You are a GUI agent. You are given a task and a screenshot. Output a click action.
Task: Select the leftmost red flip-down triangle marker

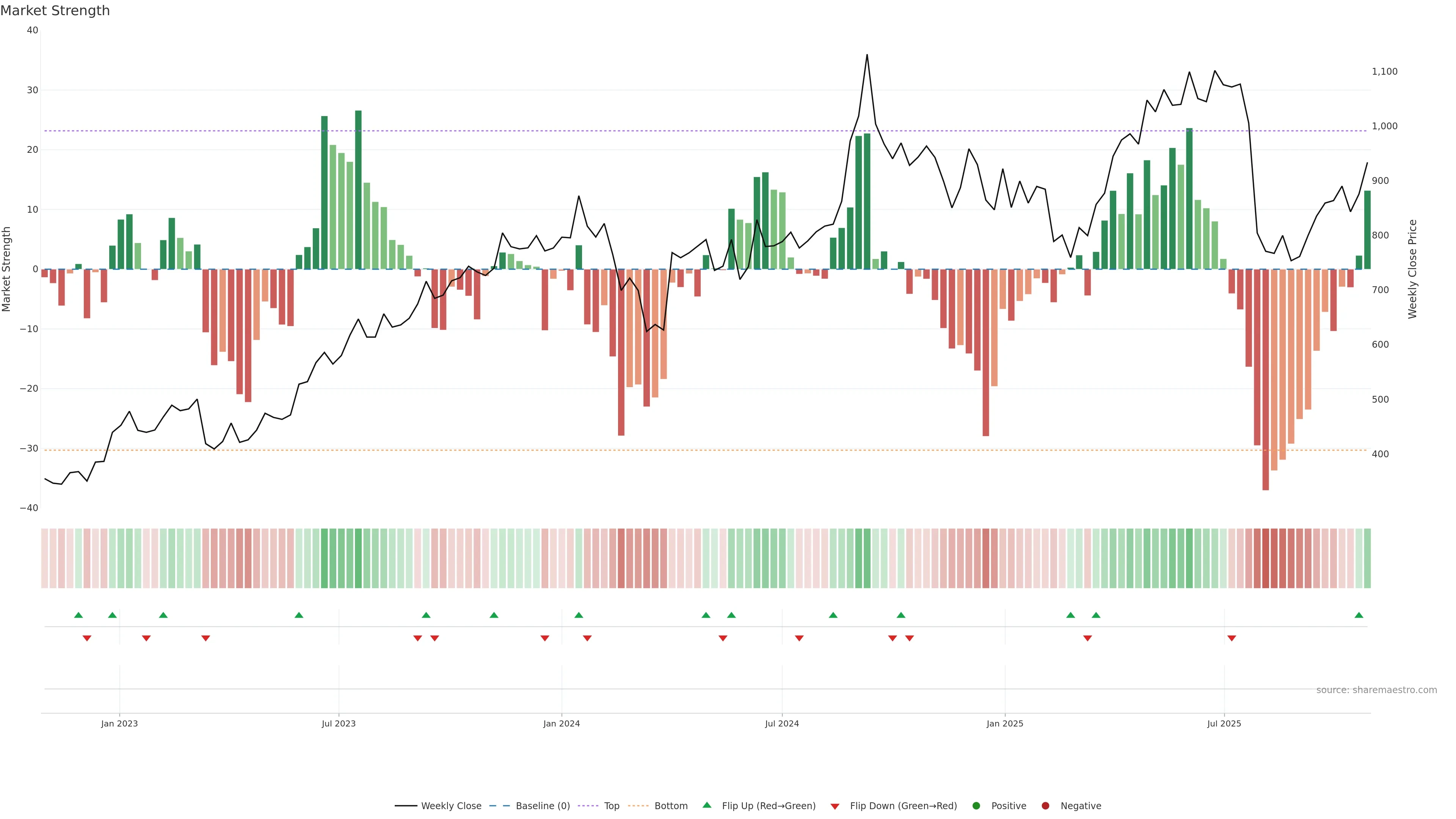coord(87,638)
